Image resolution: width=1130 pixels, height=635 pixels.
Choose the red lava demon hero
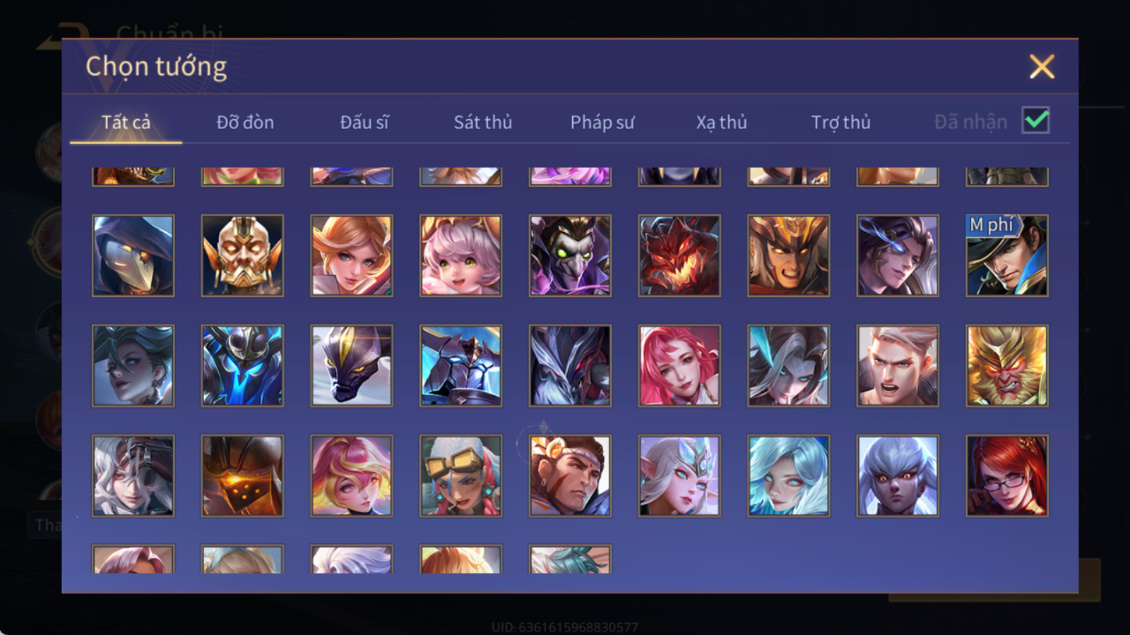[679, 256]
